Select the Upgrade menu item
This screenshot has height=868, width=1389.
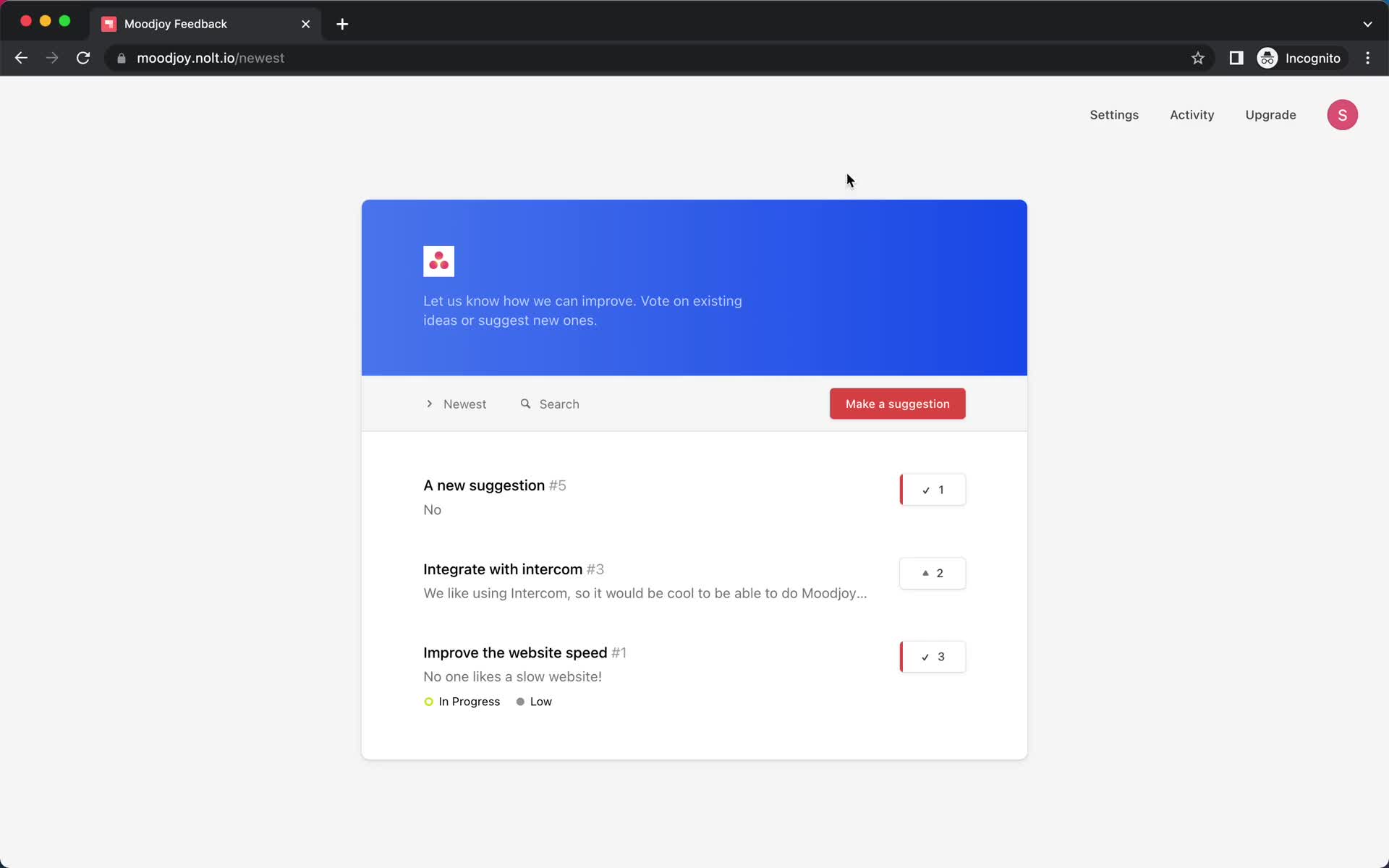(1270, 114)
